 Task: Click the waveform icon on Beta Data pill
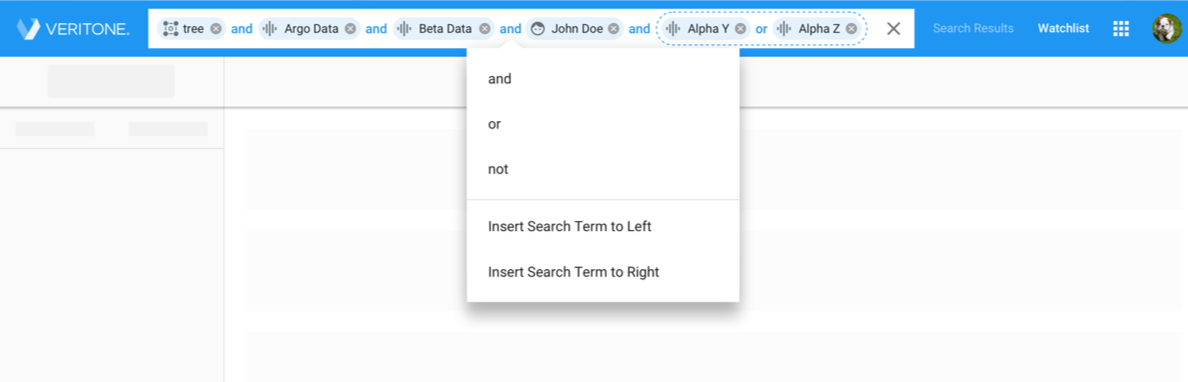tap(404, 29)
